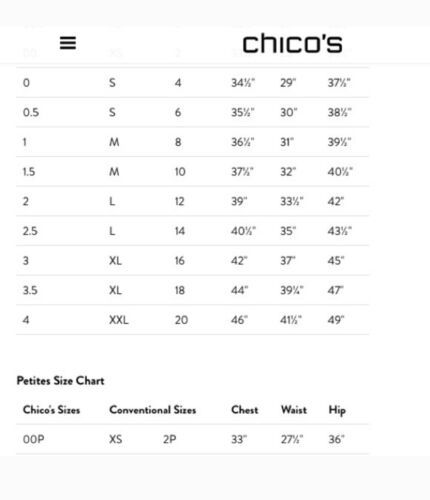Click the Chest column header

pos(245,410)
